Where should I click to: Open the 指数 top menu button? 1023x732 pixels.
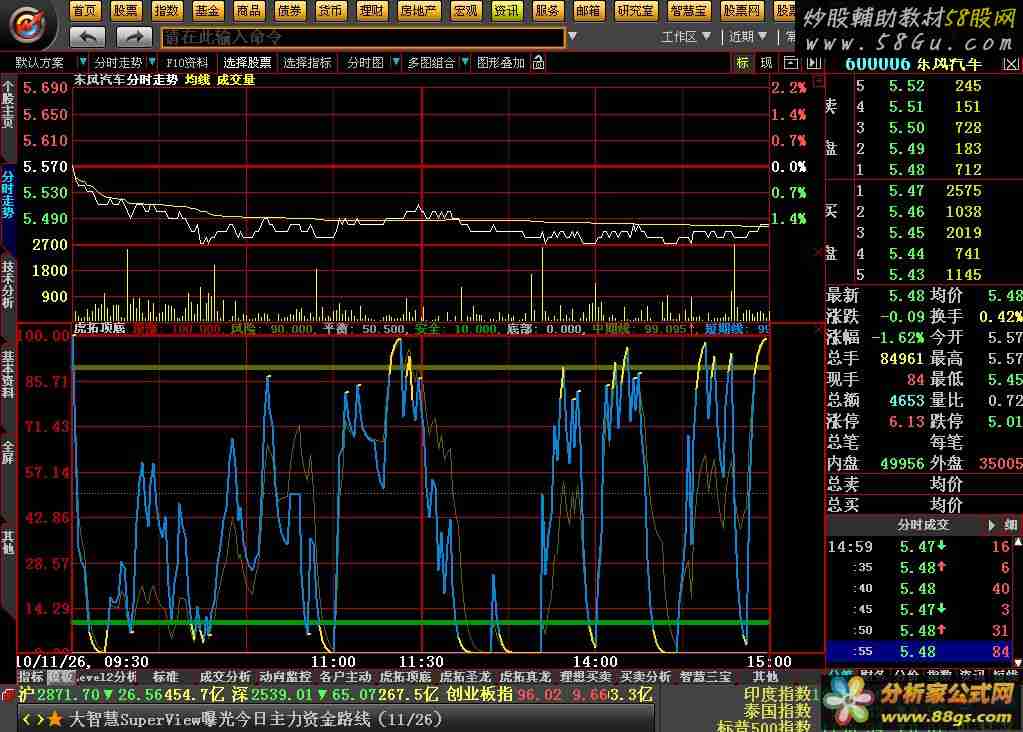(166, 10)
